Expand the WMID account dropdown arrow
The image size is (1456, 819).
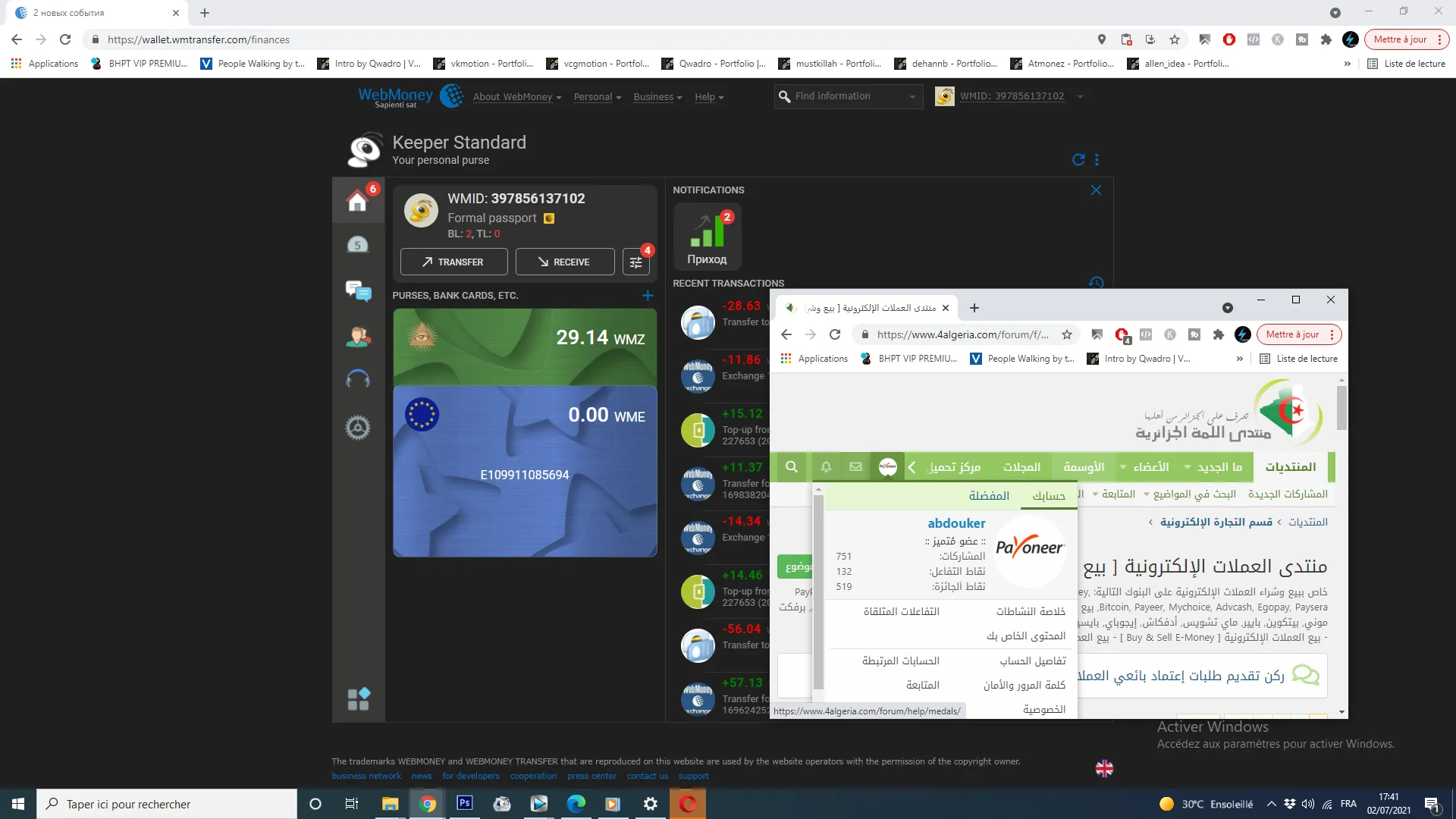coord(1080,96)
